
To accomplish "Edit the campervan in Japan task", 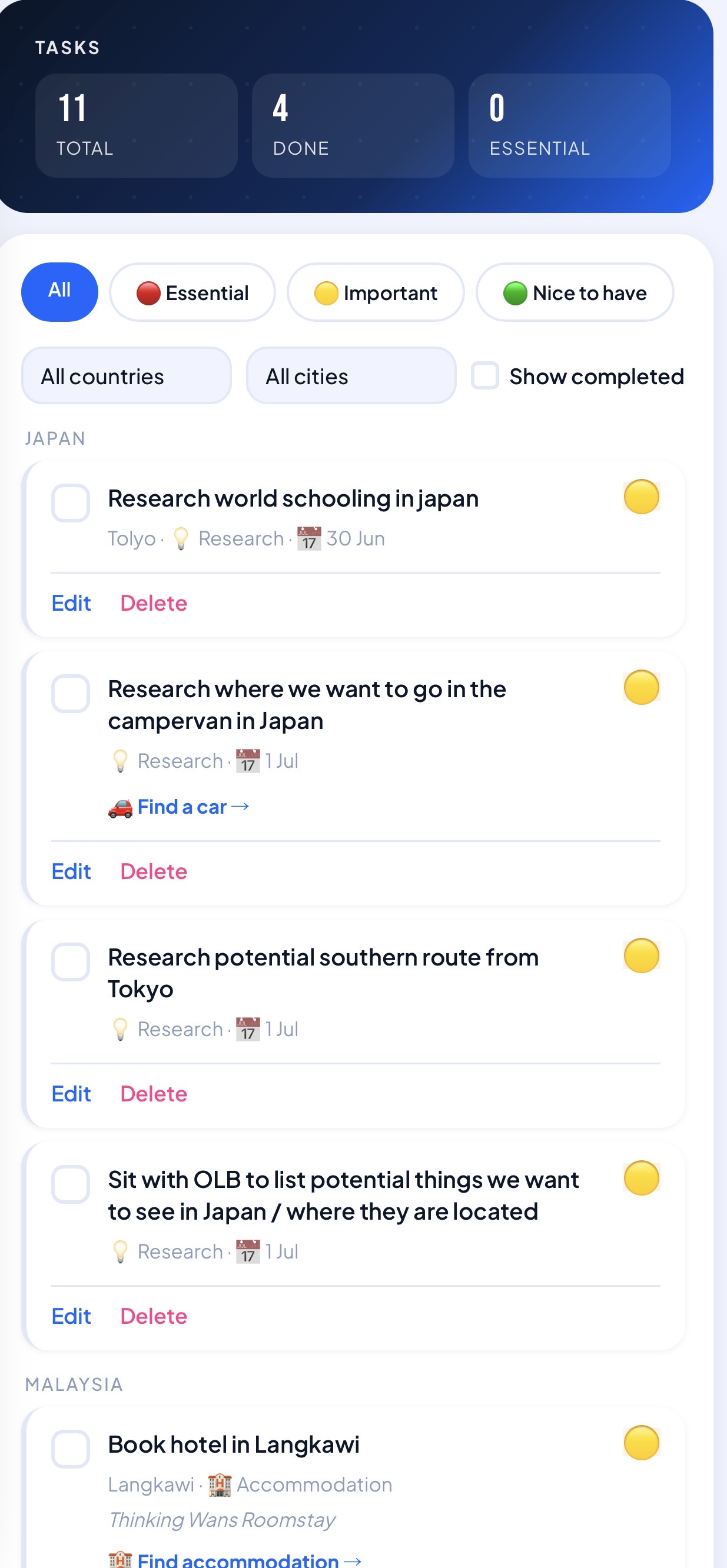I will [71, 871].
